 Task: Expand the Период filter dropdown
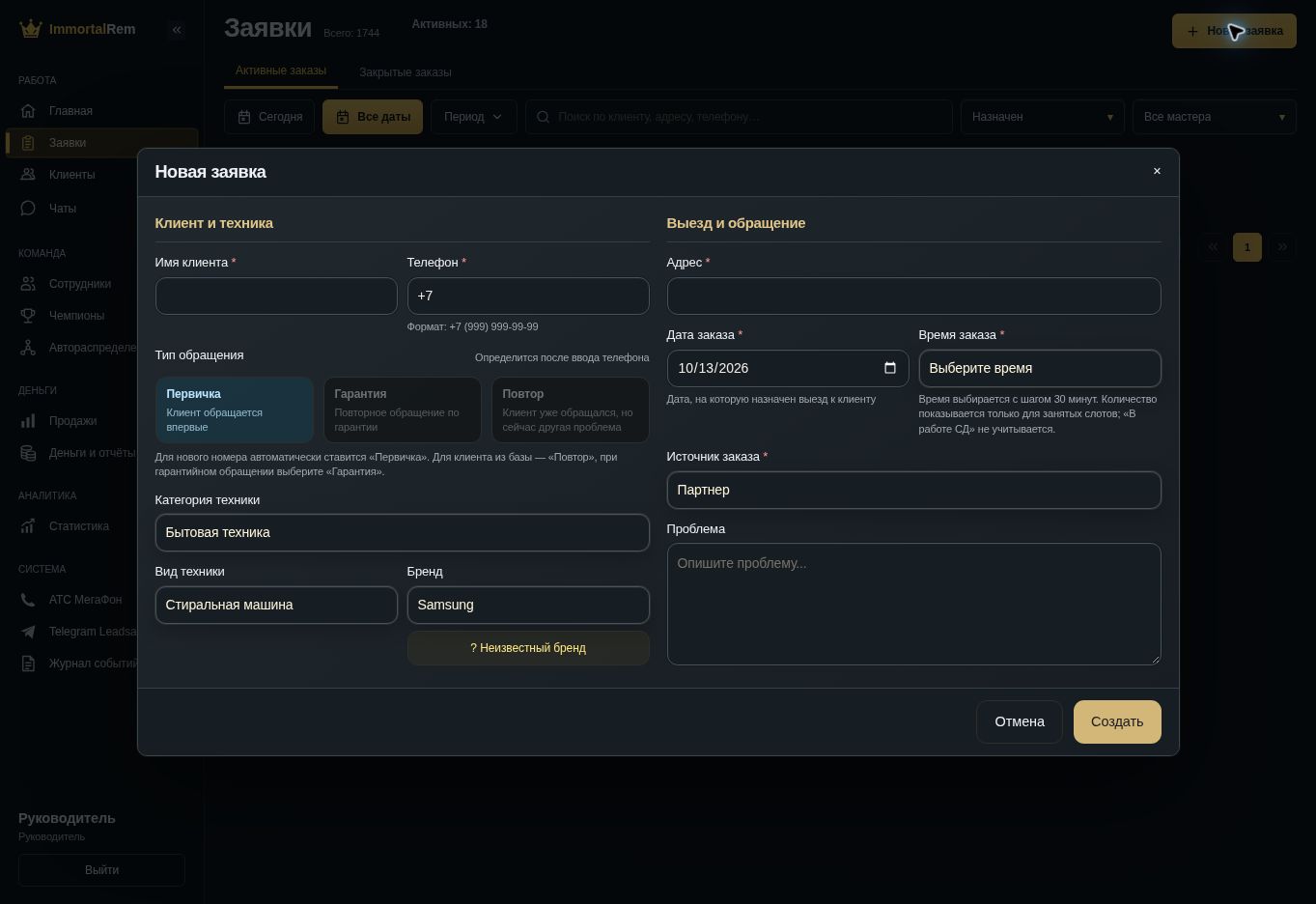tap(474, 117)
